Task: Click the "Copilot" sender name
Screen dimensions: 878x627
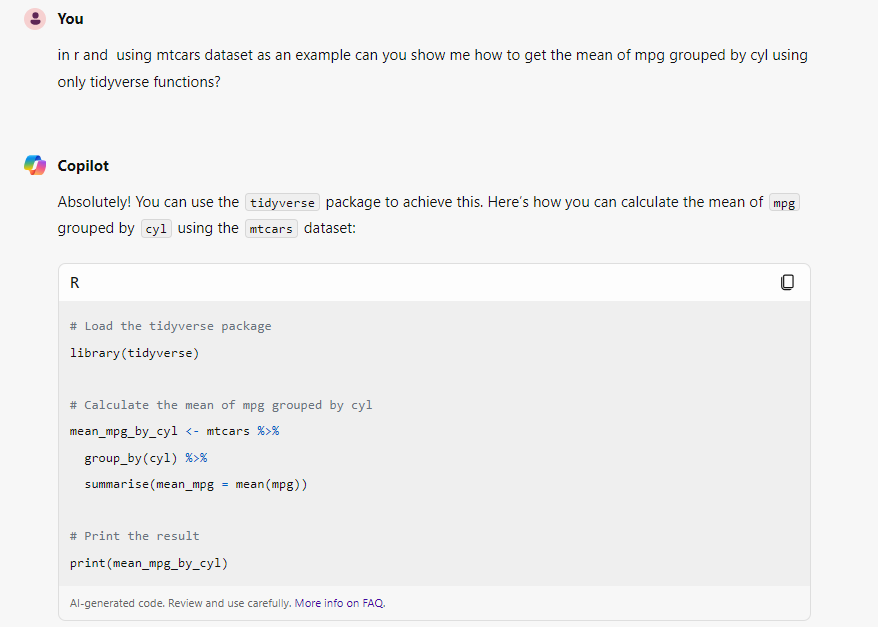Action: [83, 166]
